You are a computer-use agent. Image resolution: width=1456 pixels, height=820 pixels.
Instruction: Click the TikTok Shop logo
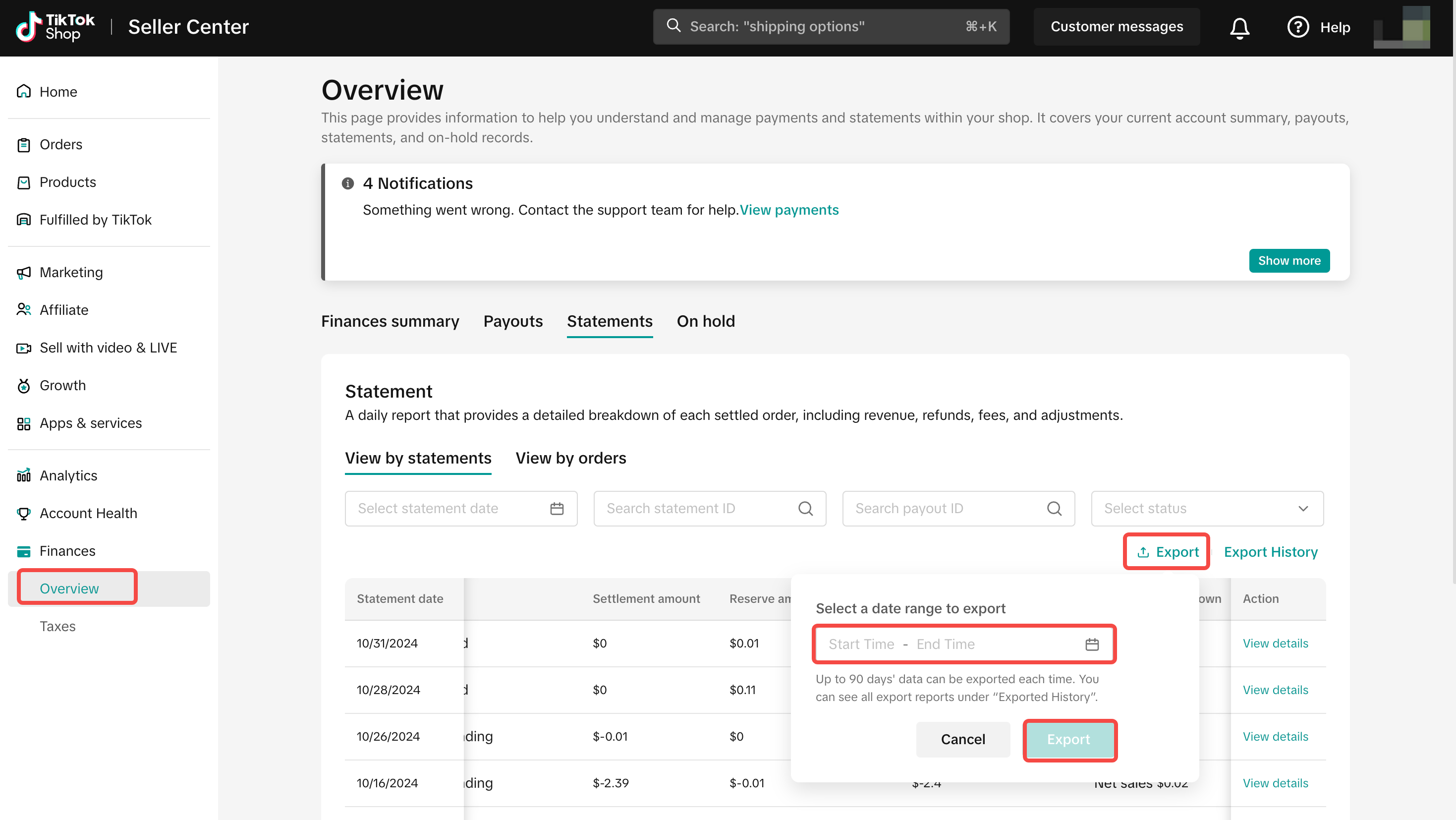coord(55,27)
